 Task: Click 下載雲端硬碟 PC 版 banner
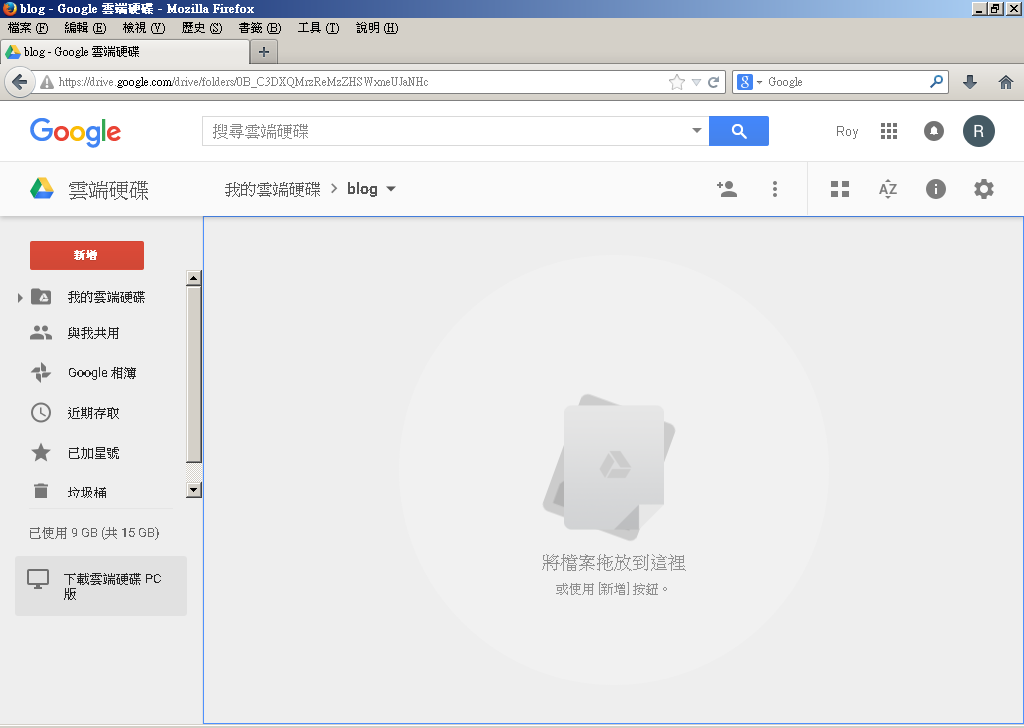(x=101, y=586)
